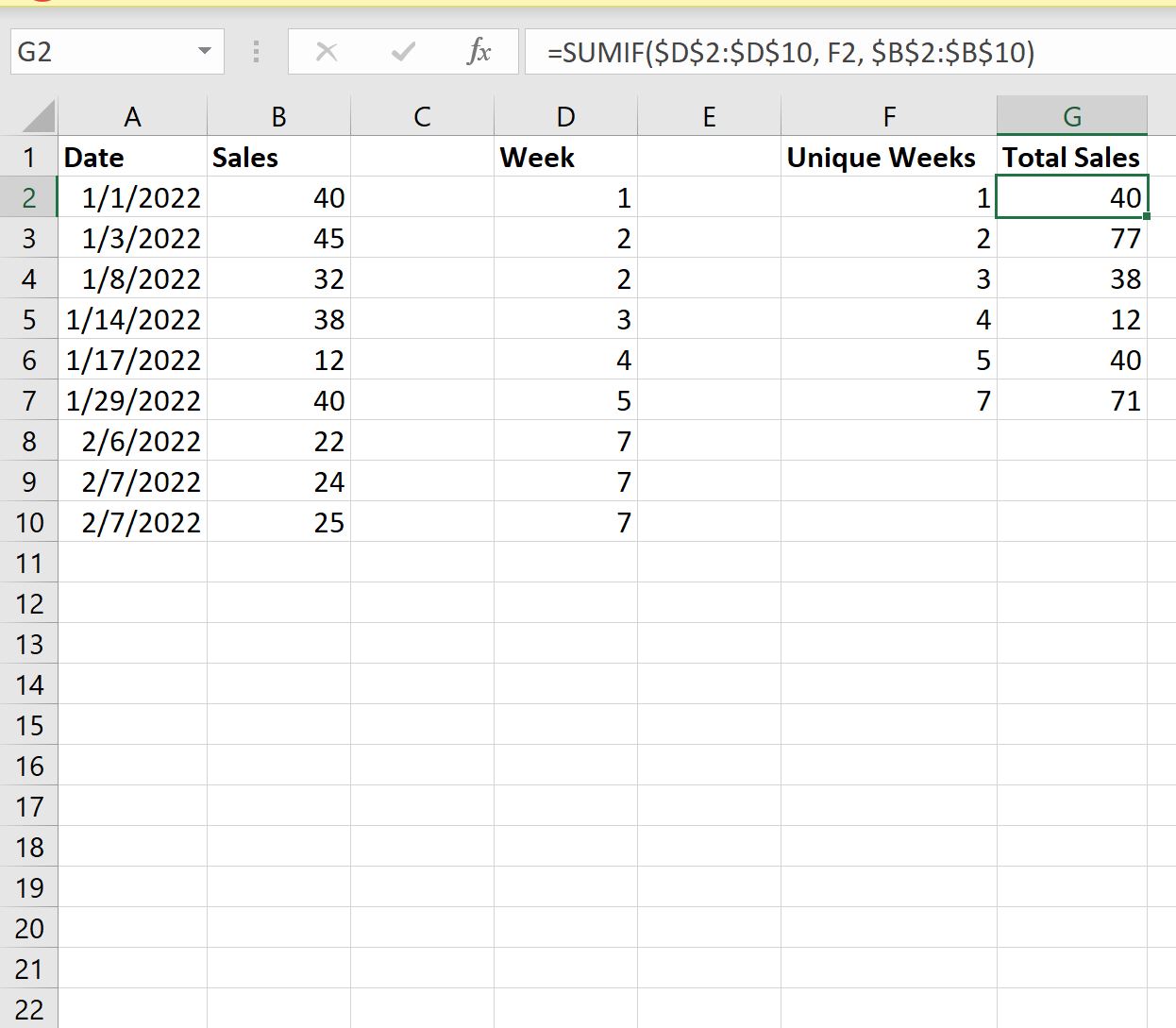Viewport: 1176px width, 1028px height.
Task: Click the Cancel (X) formula bar icon
Action: click(x=327, y=52)
